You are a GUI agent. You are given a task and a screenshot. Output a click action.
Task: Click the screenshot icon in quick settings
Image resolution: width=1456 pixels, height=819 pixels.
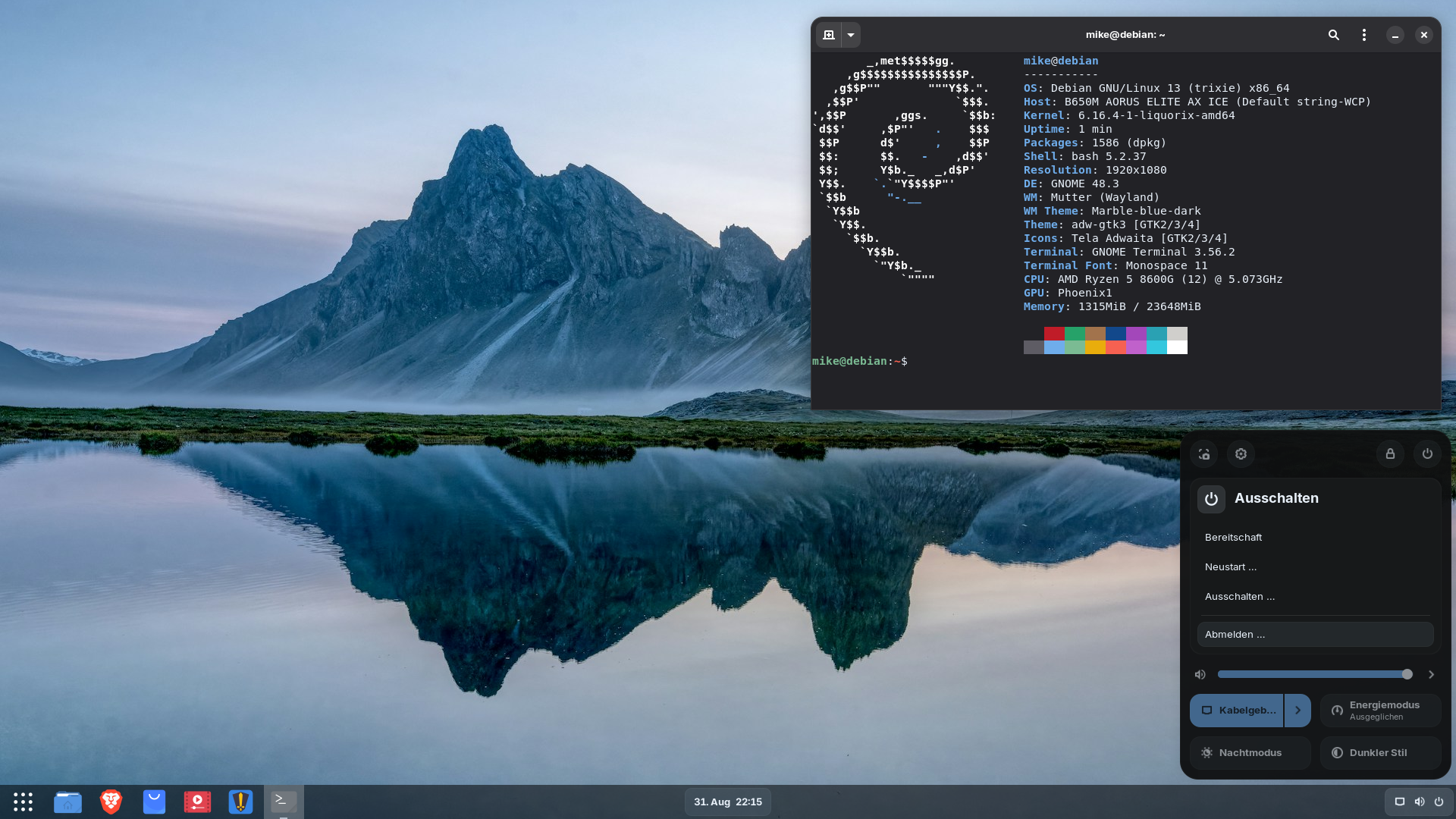(x=1203, y=454)
